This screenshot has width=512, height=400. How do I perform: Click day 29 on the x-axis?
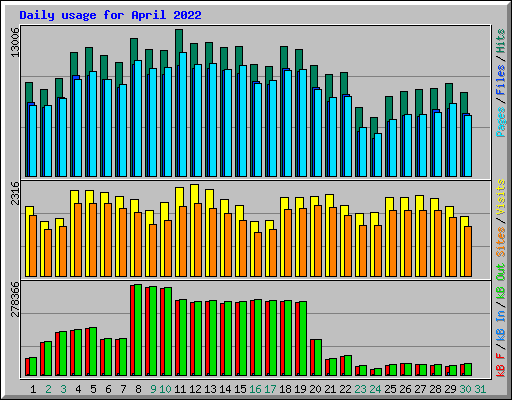[450, 389]
